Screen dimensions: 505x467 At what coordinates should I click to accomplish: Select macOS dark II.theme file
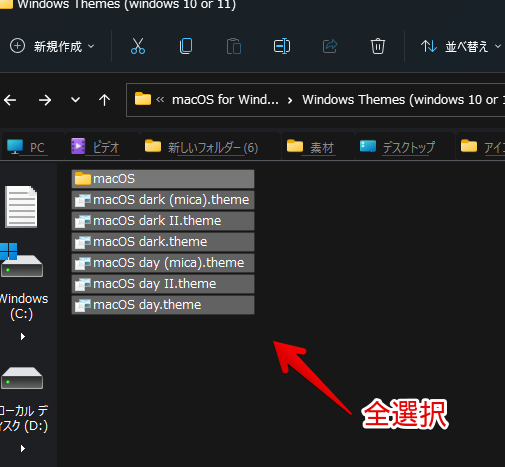pyautogui.click(x=163, y=221)
